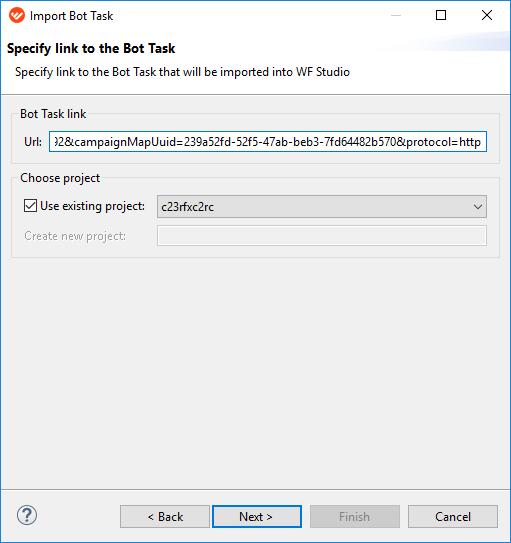
Task: Return with the Back button
Action: pyautogui.click(x=165, y=516)
